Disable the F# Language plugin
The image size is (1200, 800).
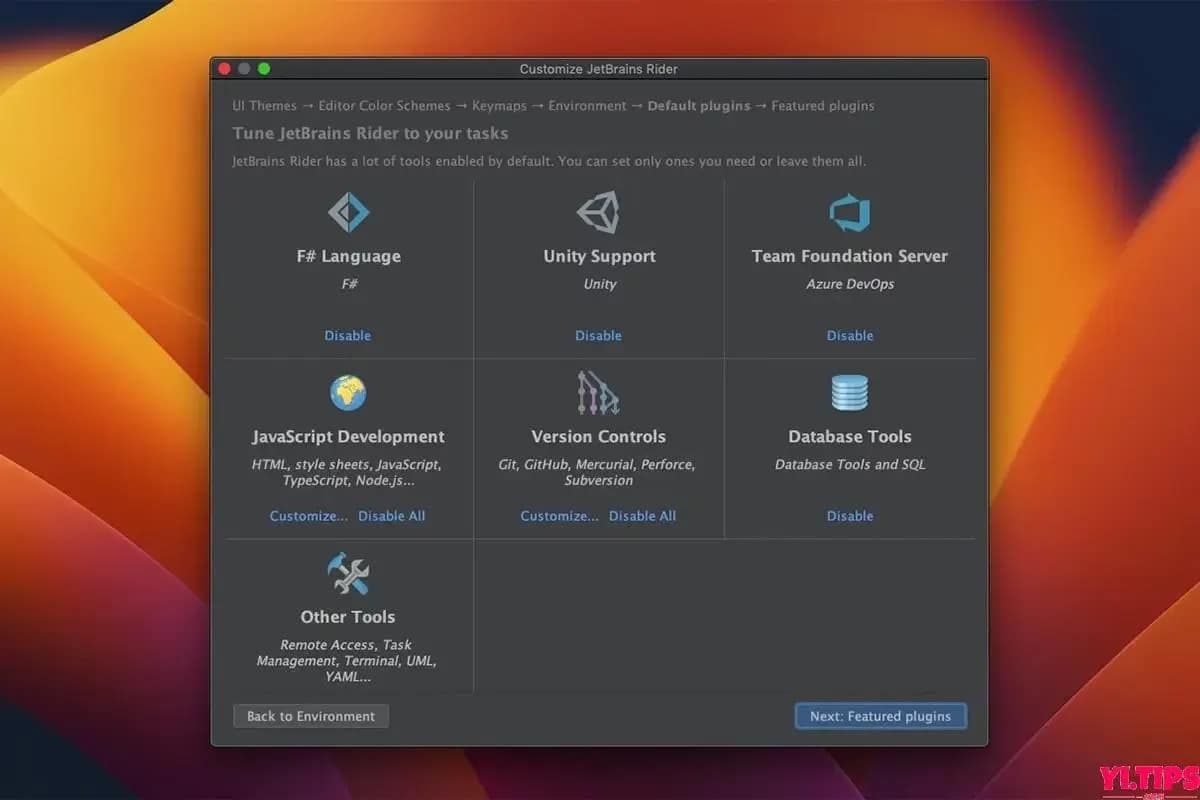coord(348,335)
